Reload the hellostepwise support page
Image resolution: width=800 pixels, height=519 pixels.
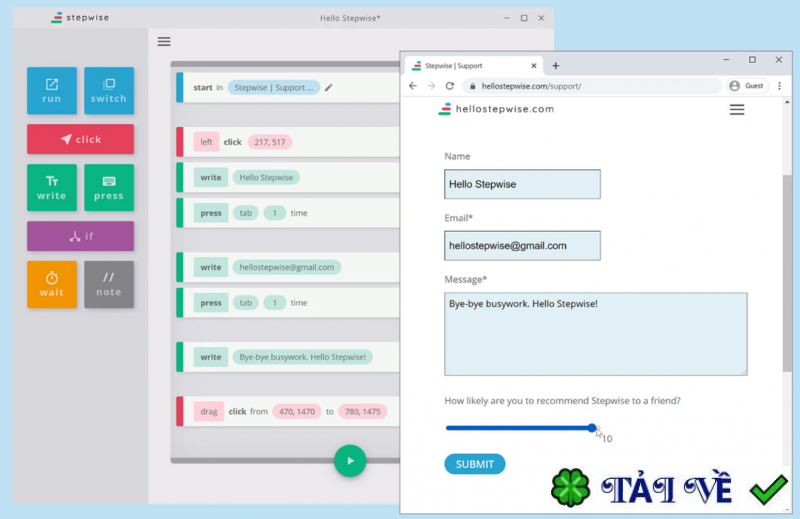(449, 86)
